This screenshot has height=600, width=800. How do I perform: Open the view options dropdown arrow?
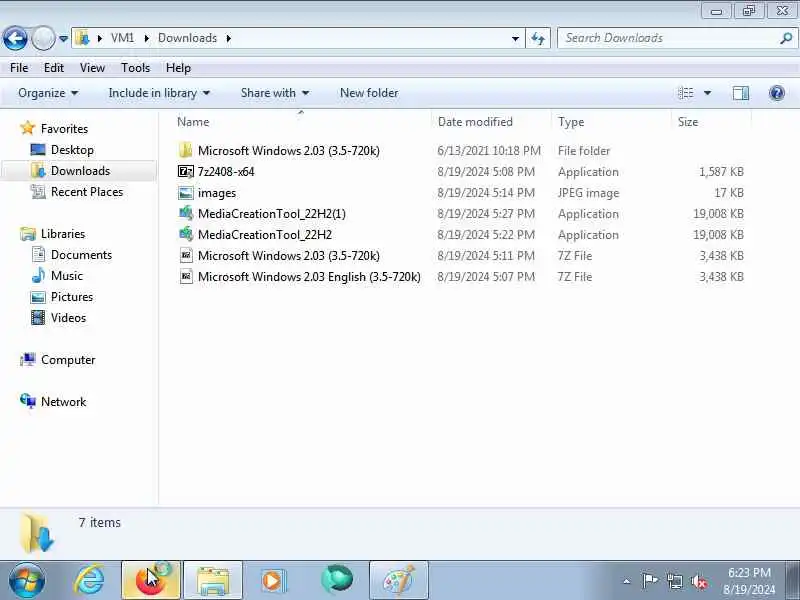point(707,93)
